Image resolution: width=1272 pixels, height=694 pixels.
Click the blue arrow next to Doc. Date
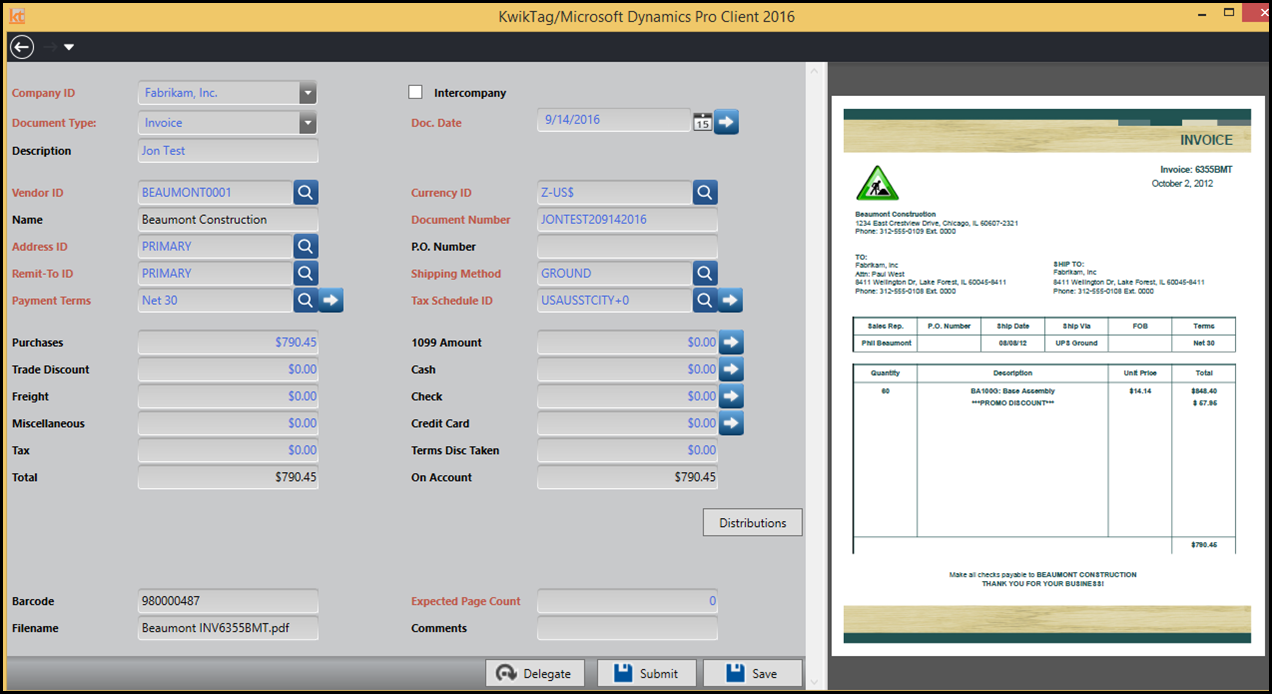coord(727,122)
